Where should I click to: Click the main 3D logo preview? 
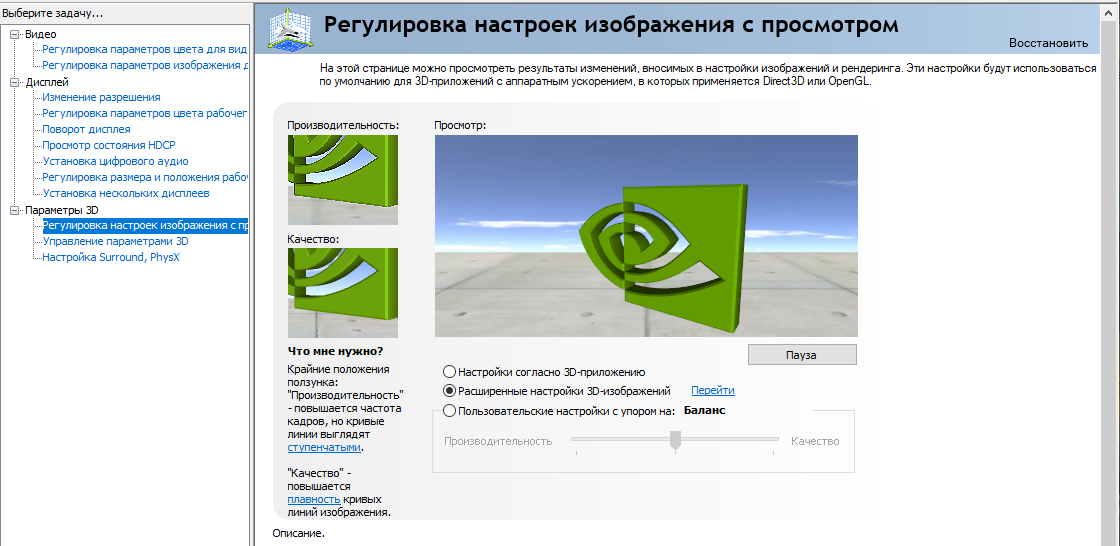point(646,236)
